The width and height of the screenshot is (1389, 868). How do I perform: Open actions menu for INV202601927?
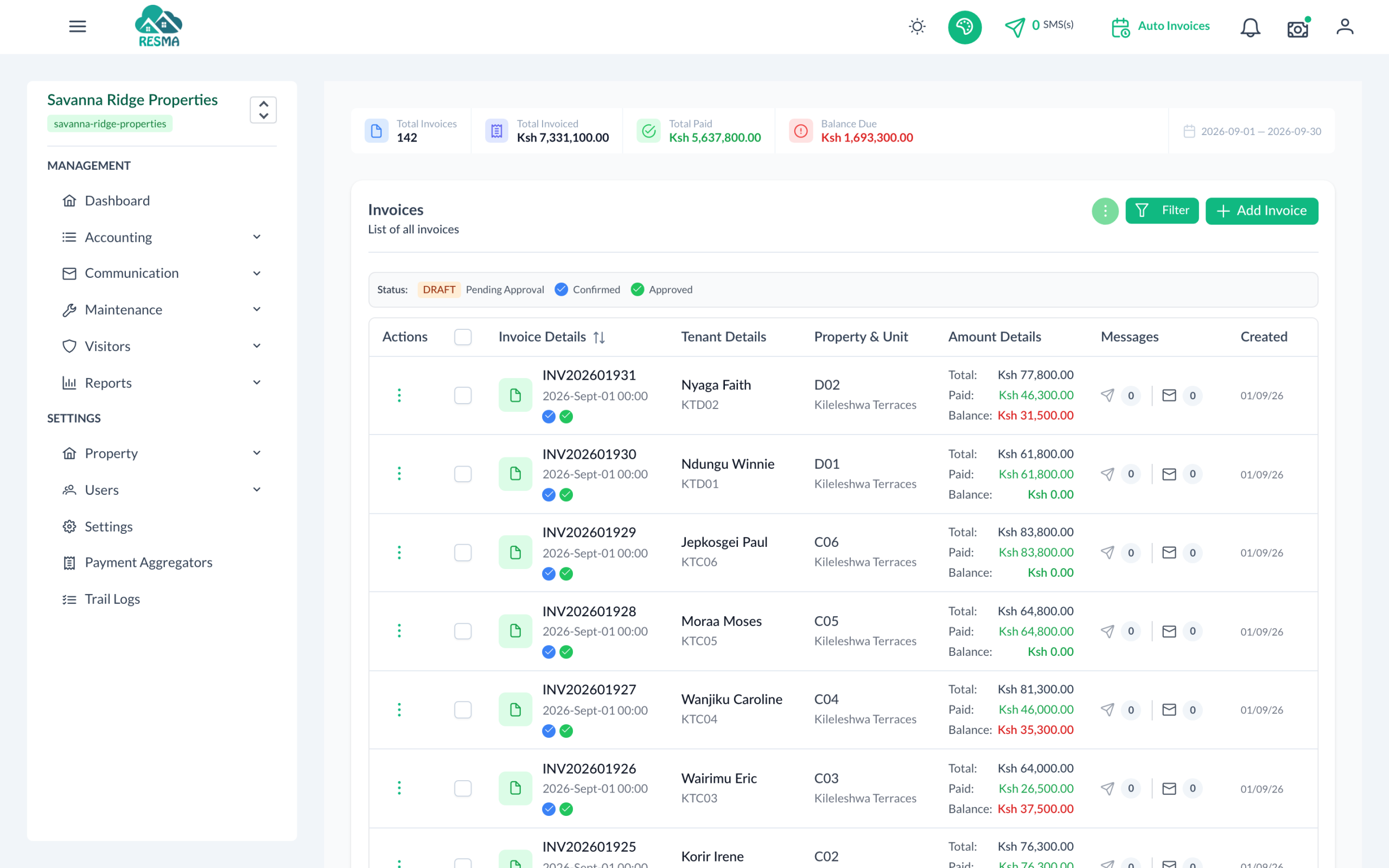point(399,710)
